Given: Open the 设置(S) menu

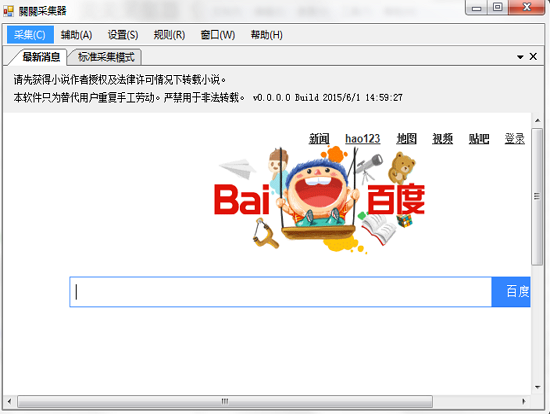Looking at the screenshot, I should (123, 35).
